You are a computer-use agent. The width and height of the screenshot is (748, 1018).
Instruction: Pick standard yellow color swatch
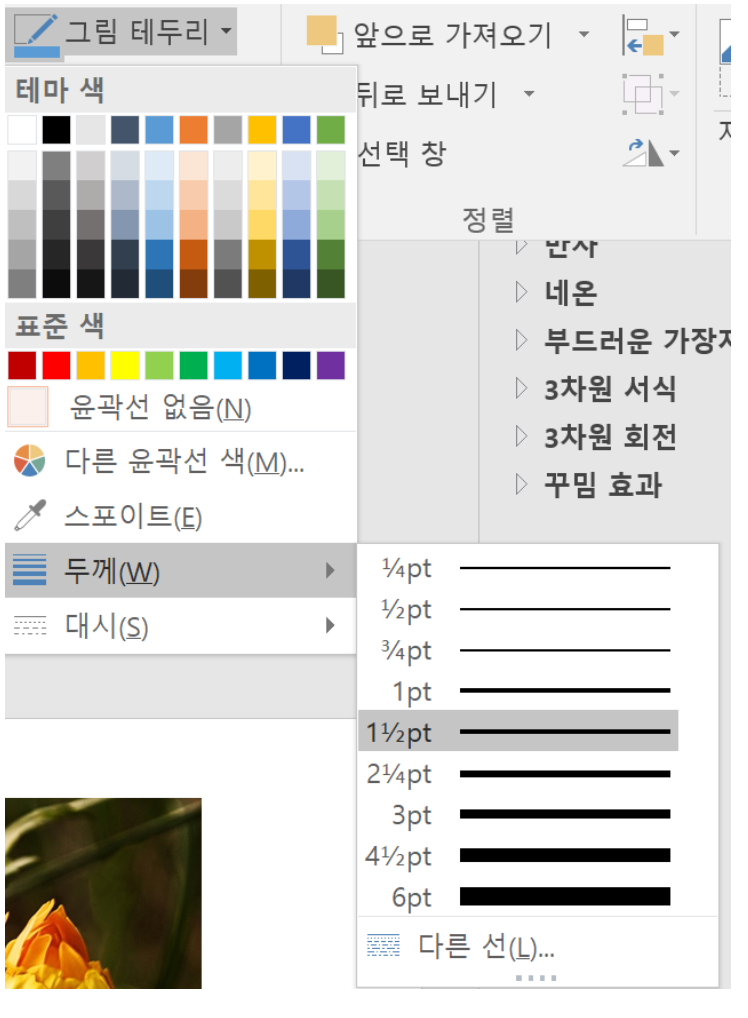pyautogui.click(x=125, y=365)
